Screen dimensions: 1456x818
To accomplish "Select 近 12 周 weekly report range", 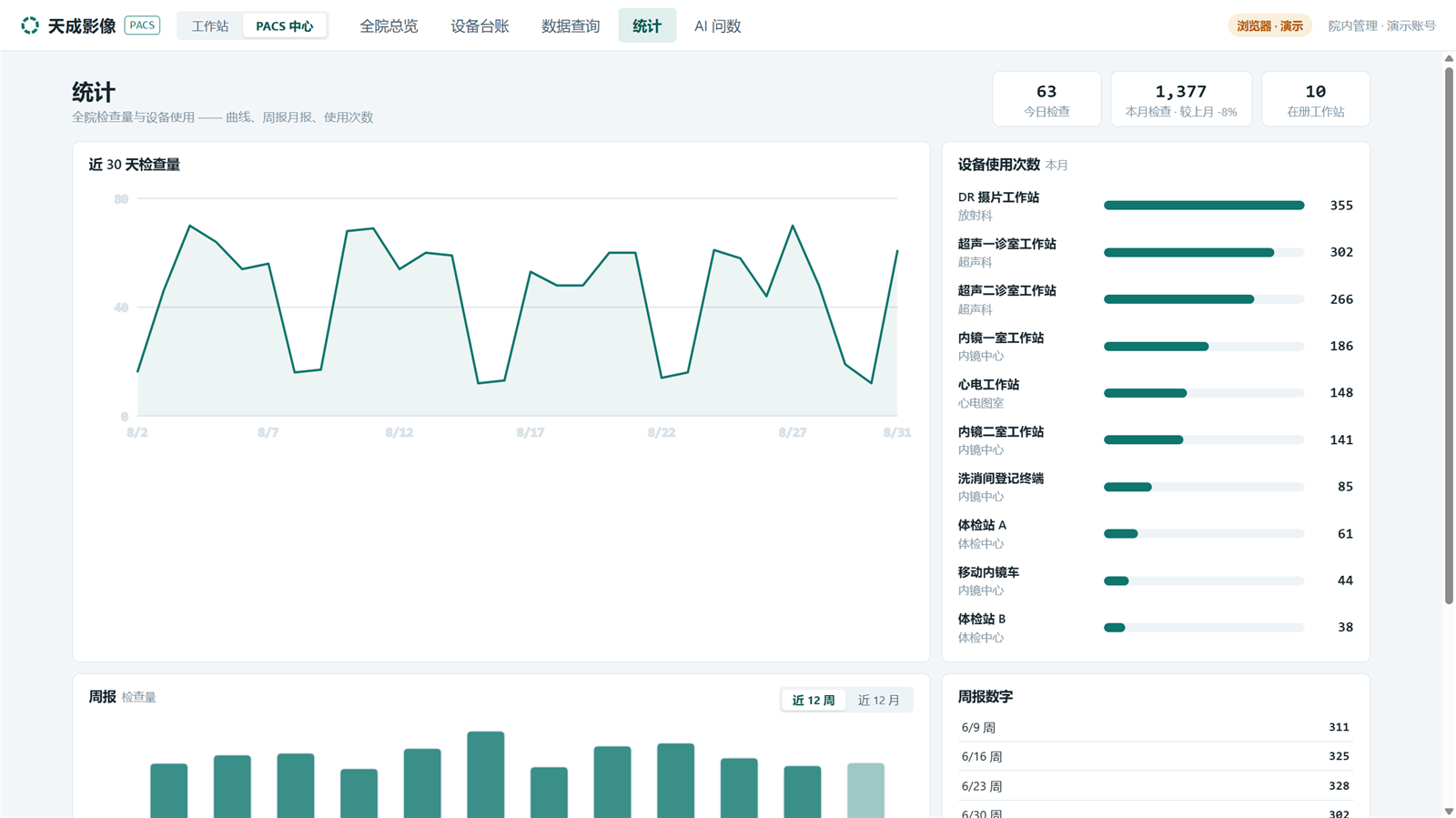I will pos(814,700).
